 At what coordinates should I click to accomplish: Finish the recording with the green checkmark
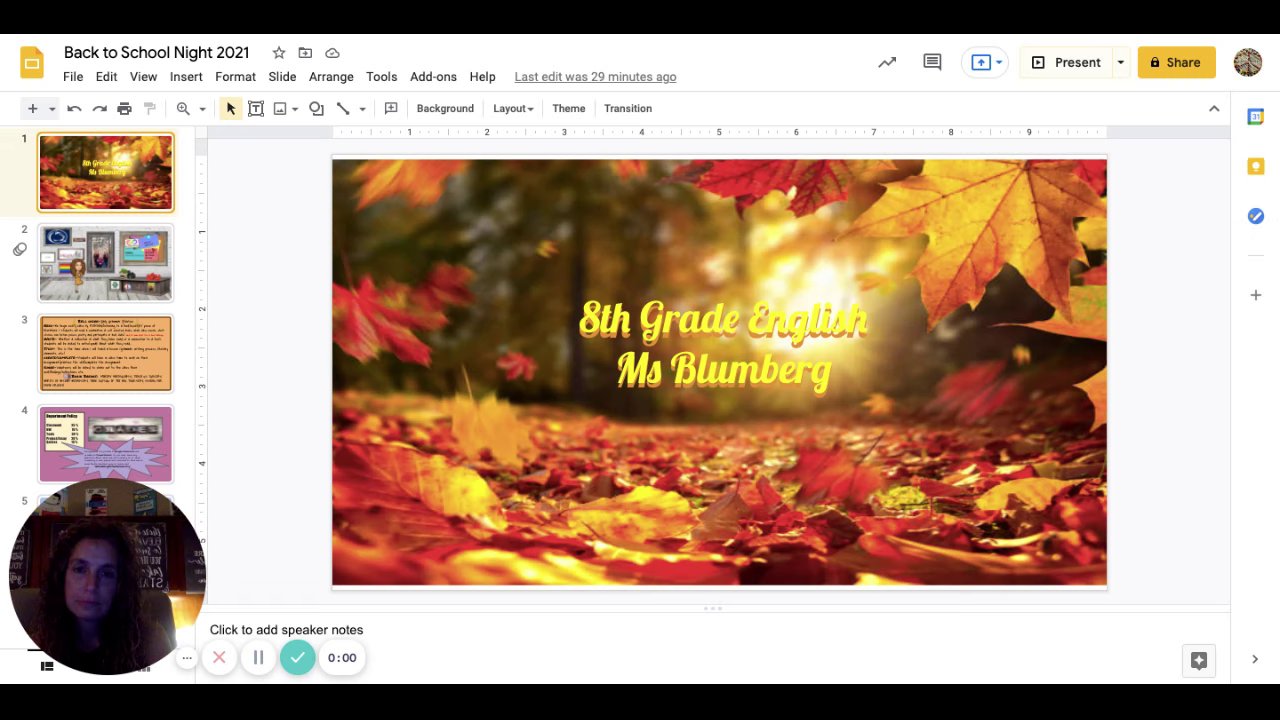(x=297, y=657)
